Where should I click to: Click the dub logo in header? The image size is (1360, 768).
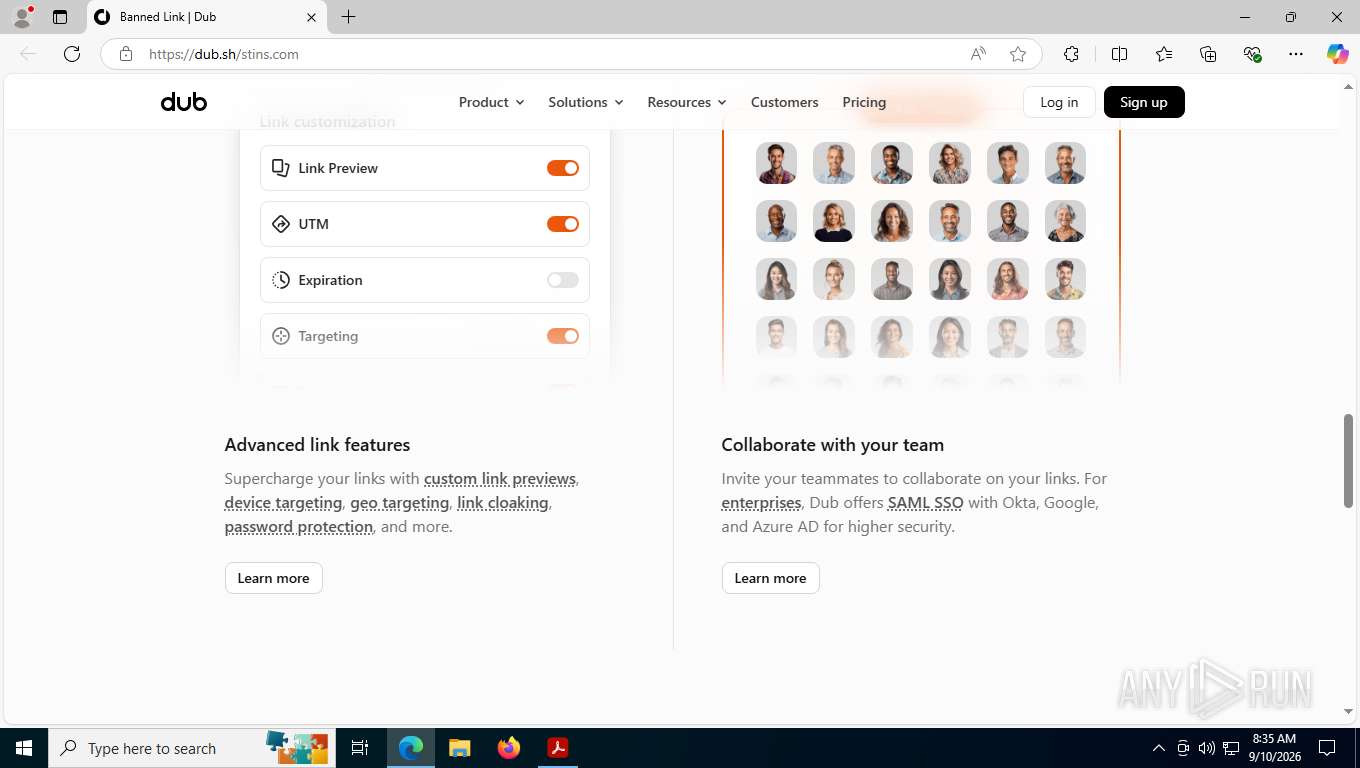184,102
